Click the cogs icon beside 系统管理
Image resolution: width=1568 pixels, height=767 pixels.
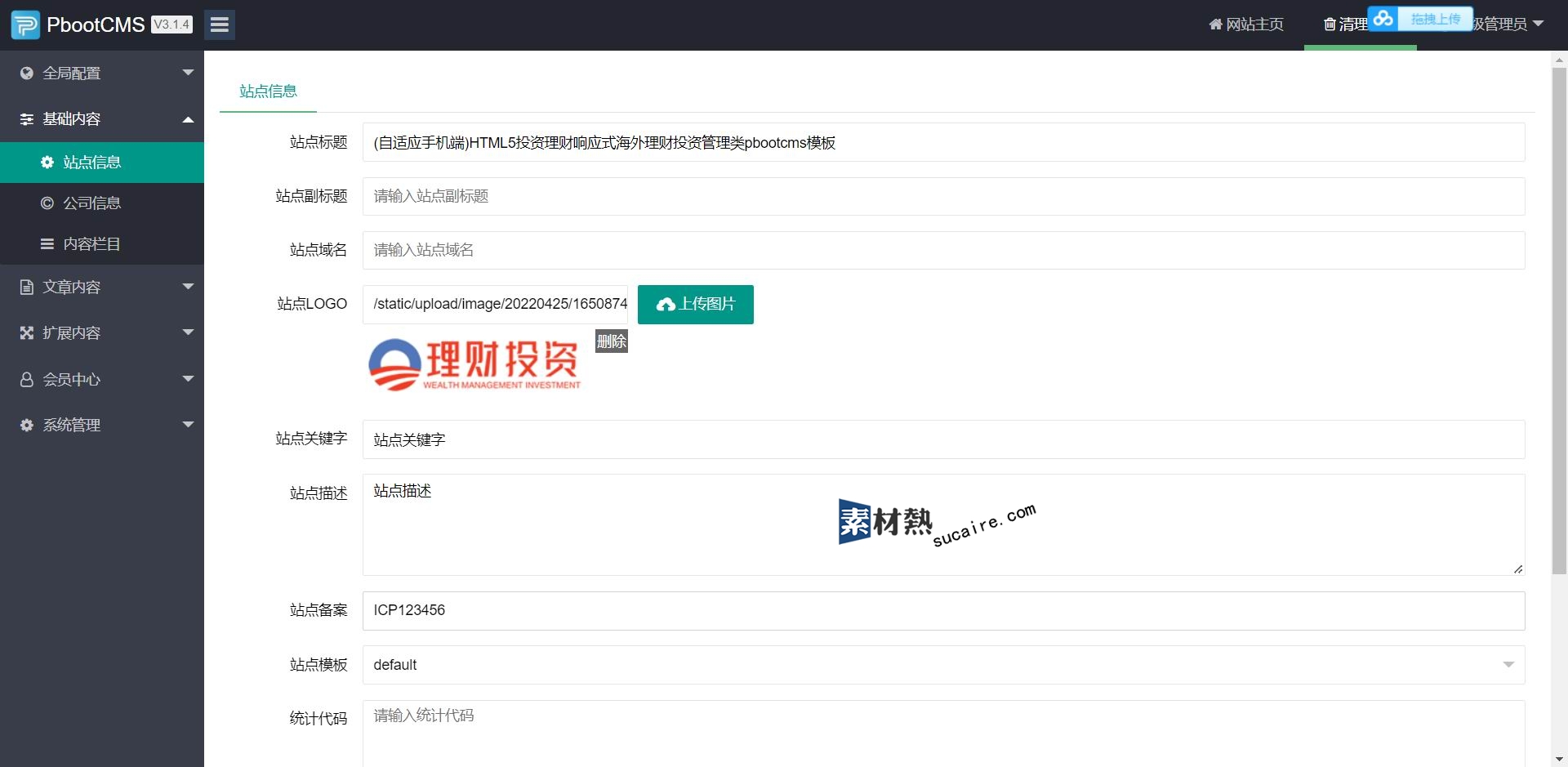pos(27,425)
